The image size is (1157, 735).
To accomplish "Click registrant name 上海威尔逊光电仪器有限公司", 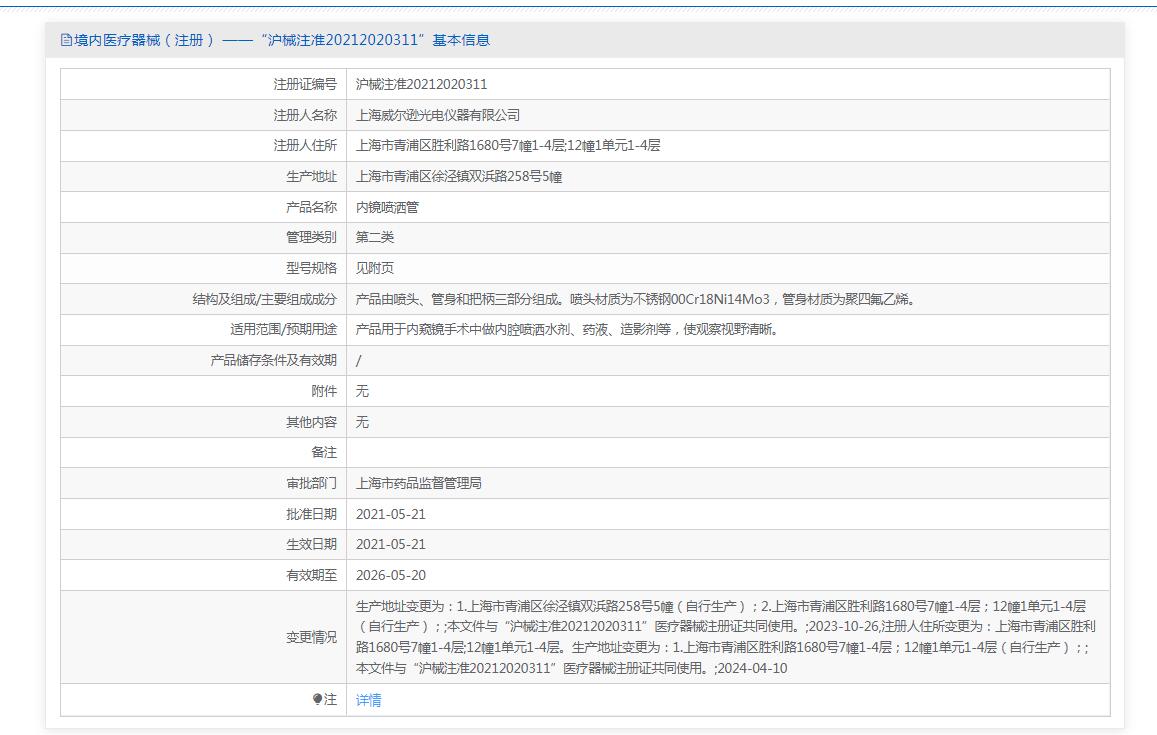I will pos(438,115).
